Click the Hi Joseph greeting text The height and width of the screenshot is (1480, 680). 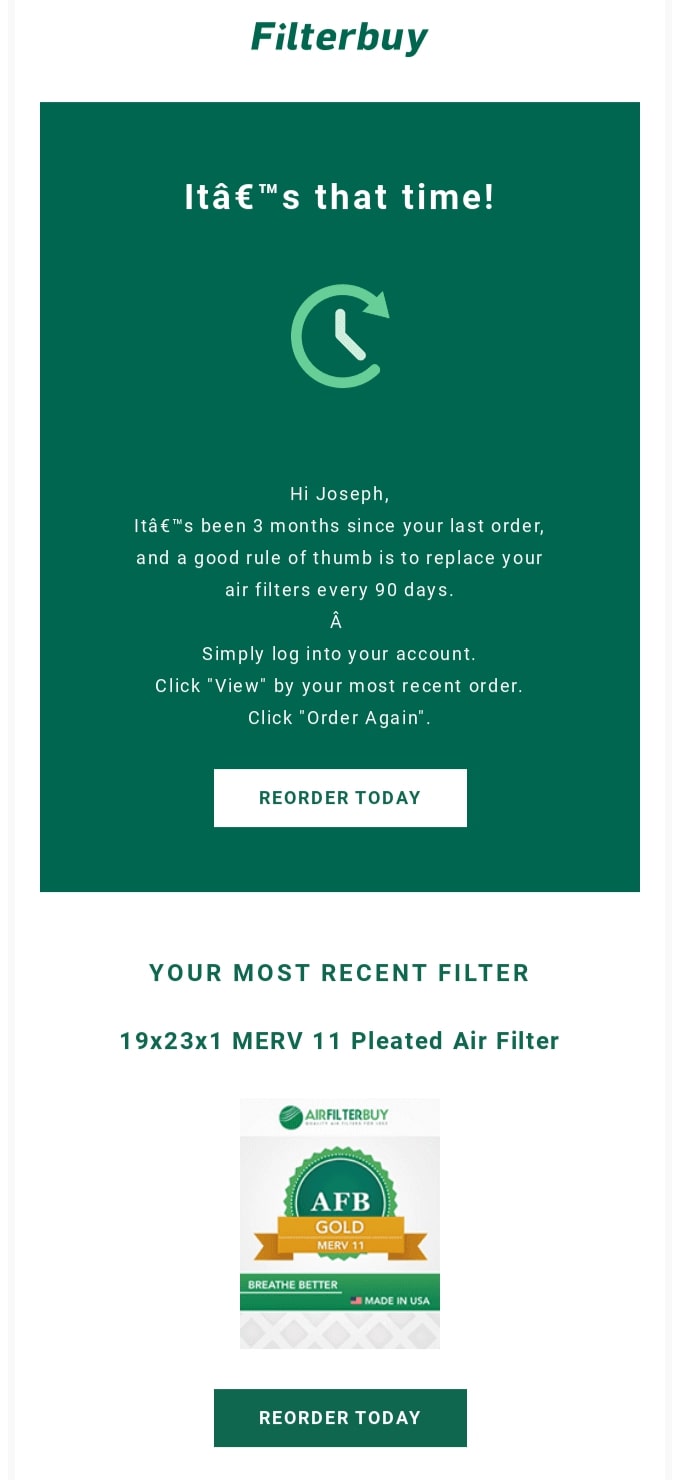pyautogui.click(x=340, y=493)
